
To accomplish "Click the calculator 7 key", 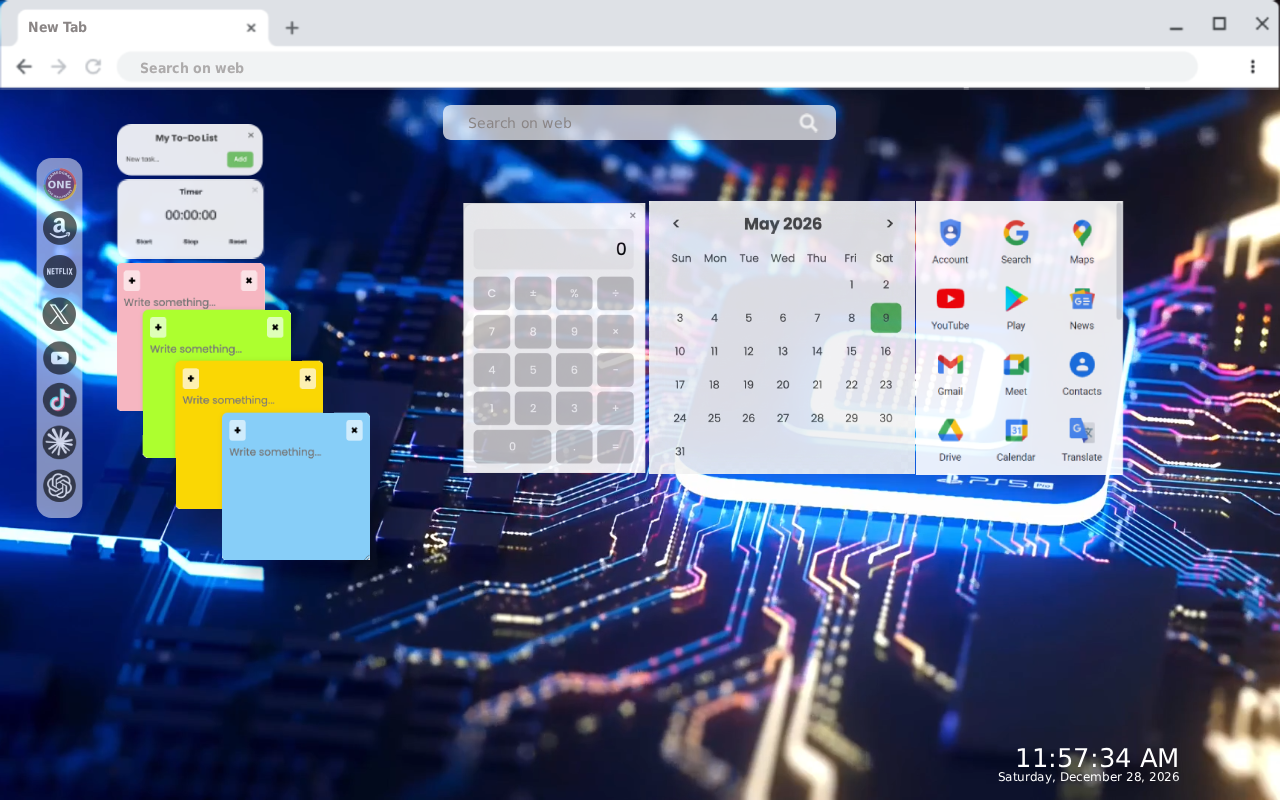I will [492, 332].
